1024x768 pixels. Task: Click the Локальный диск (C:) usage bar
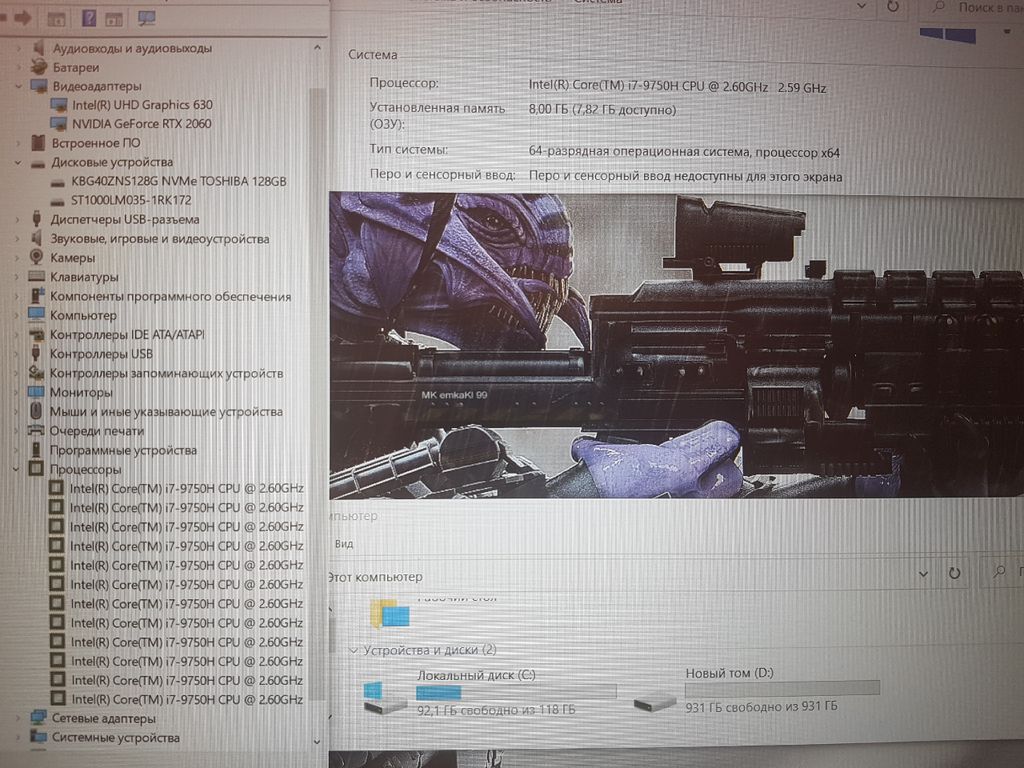(x=516, y=692)
